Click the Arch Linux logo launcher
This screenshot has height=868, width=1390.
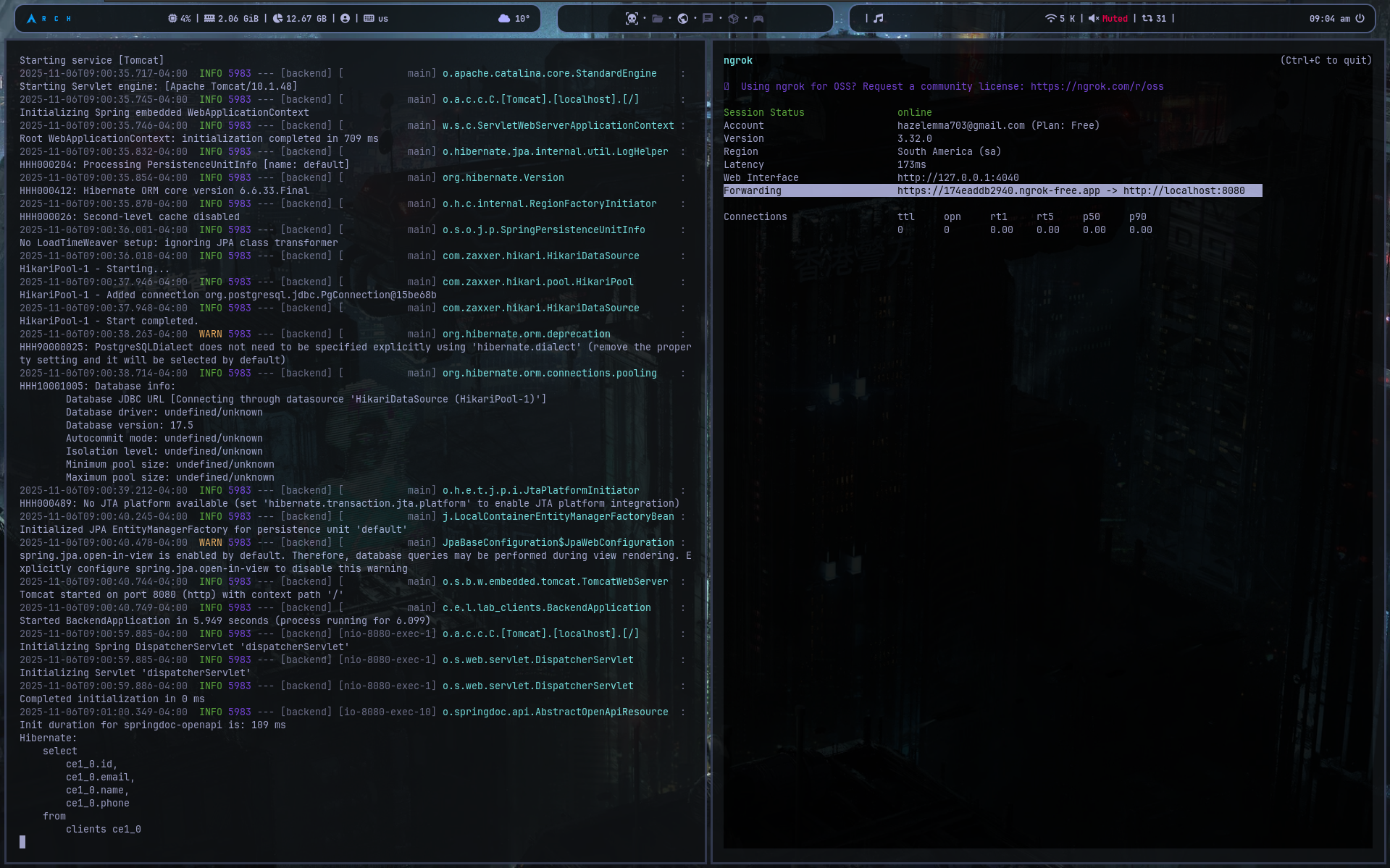click(31, 19)
